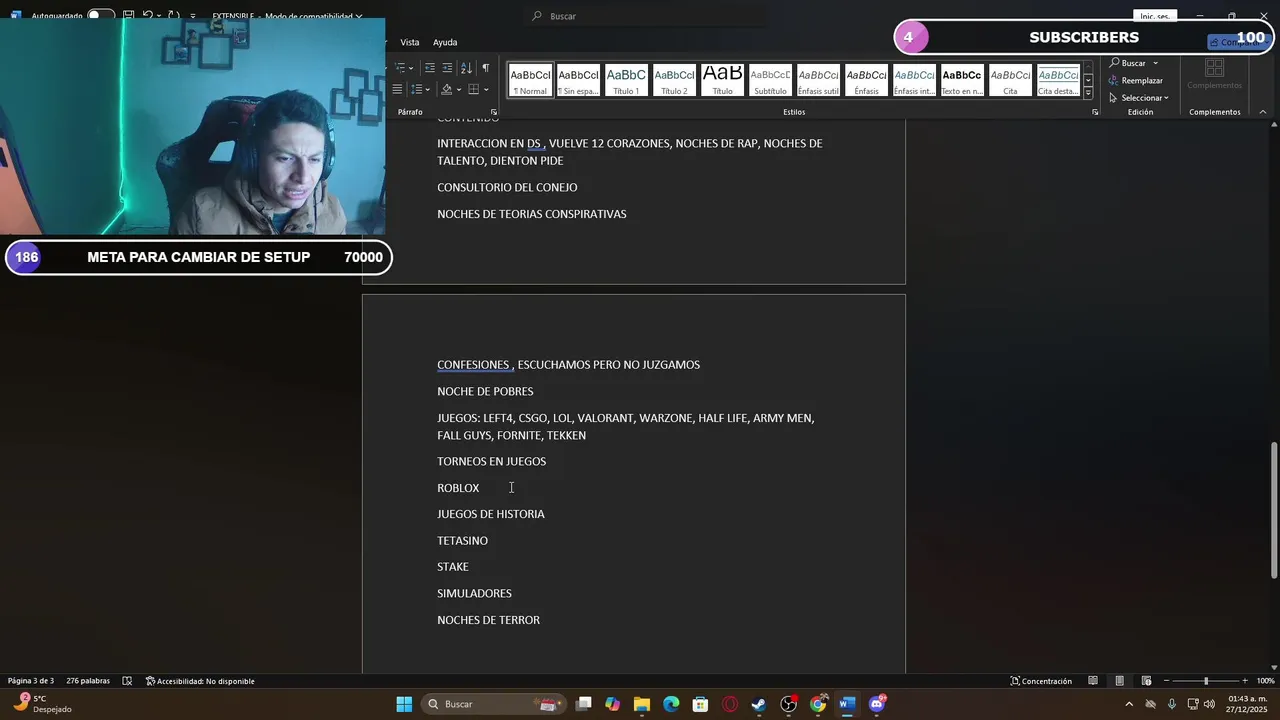Apply the Título 1 style

626,80
